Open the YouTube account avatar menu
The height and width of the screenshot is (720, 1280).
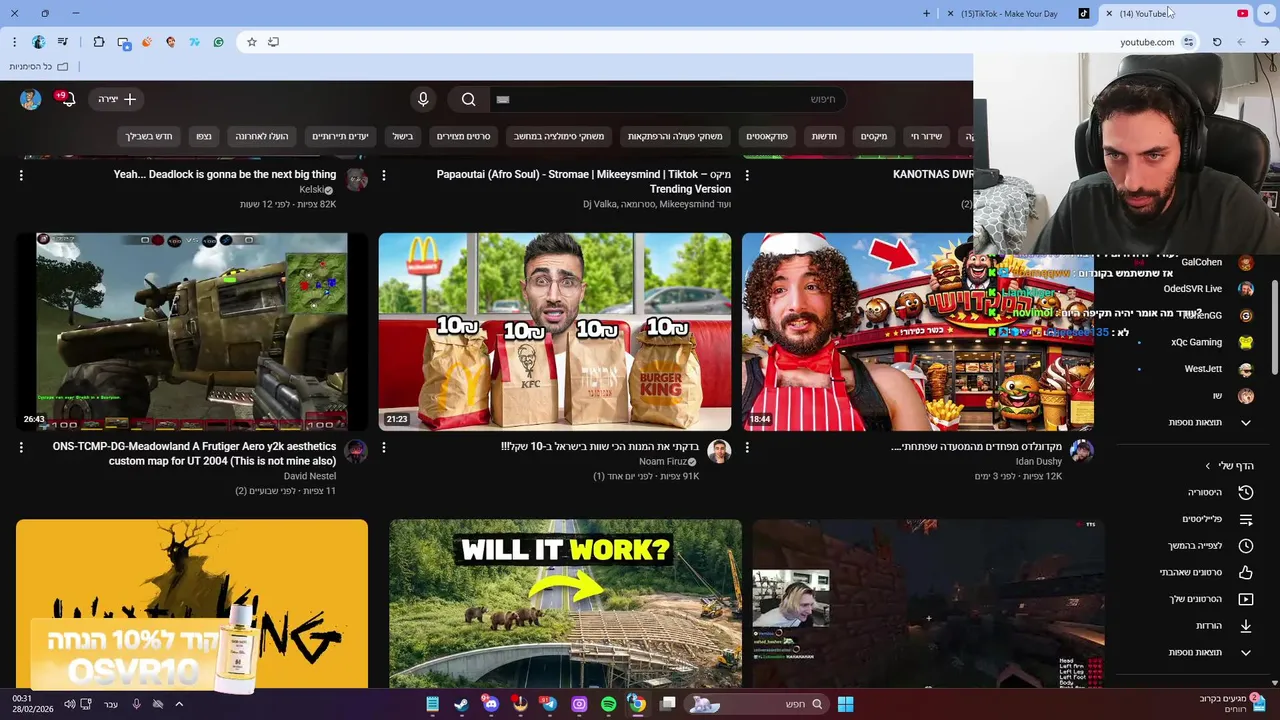(31, 99)
